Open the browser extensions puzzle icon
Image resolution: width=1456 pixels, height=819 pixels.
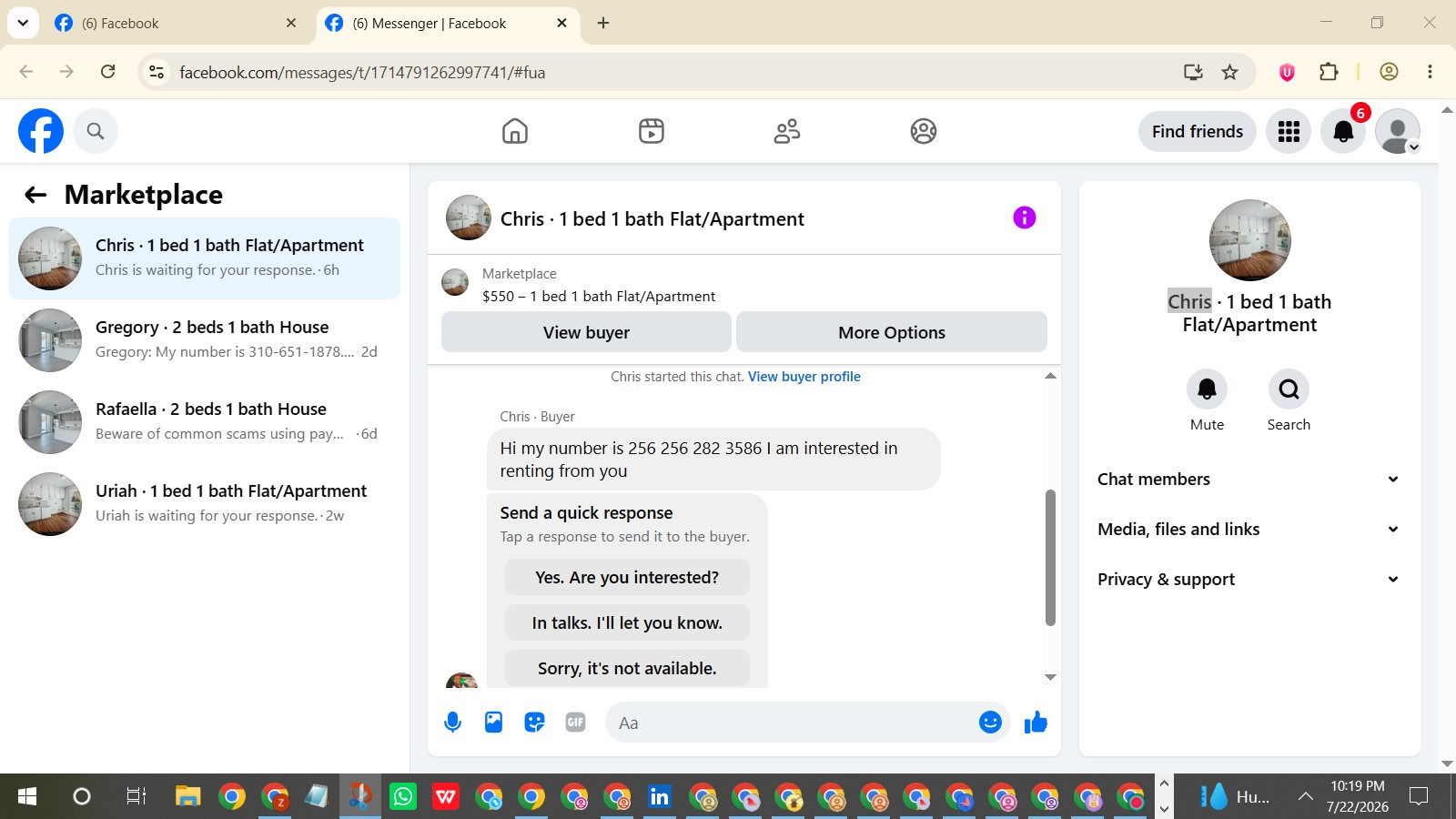pos(1329,72)
